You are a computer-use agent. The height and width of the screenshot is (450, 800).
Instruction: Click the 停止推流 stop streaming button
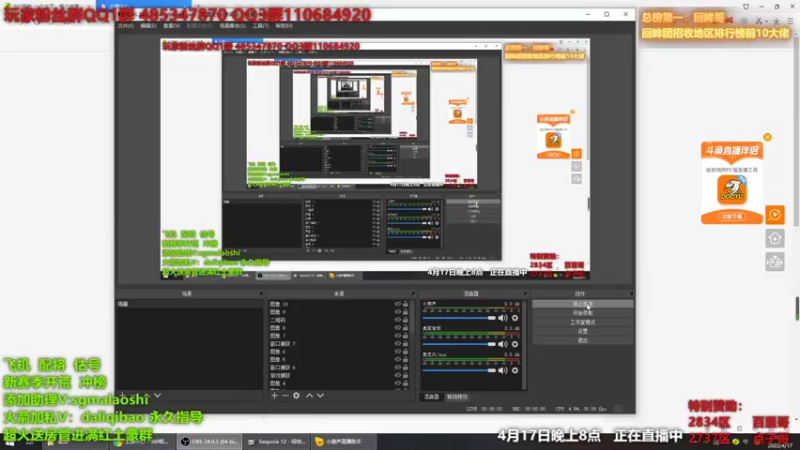[583, 304]
